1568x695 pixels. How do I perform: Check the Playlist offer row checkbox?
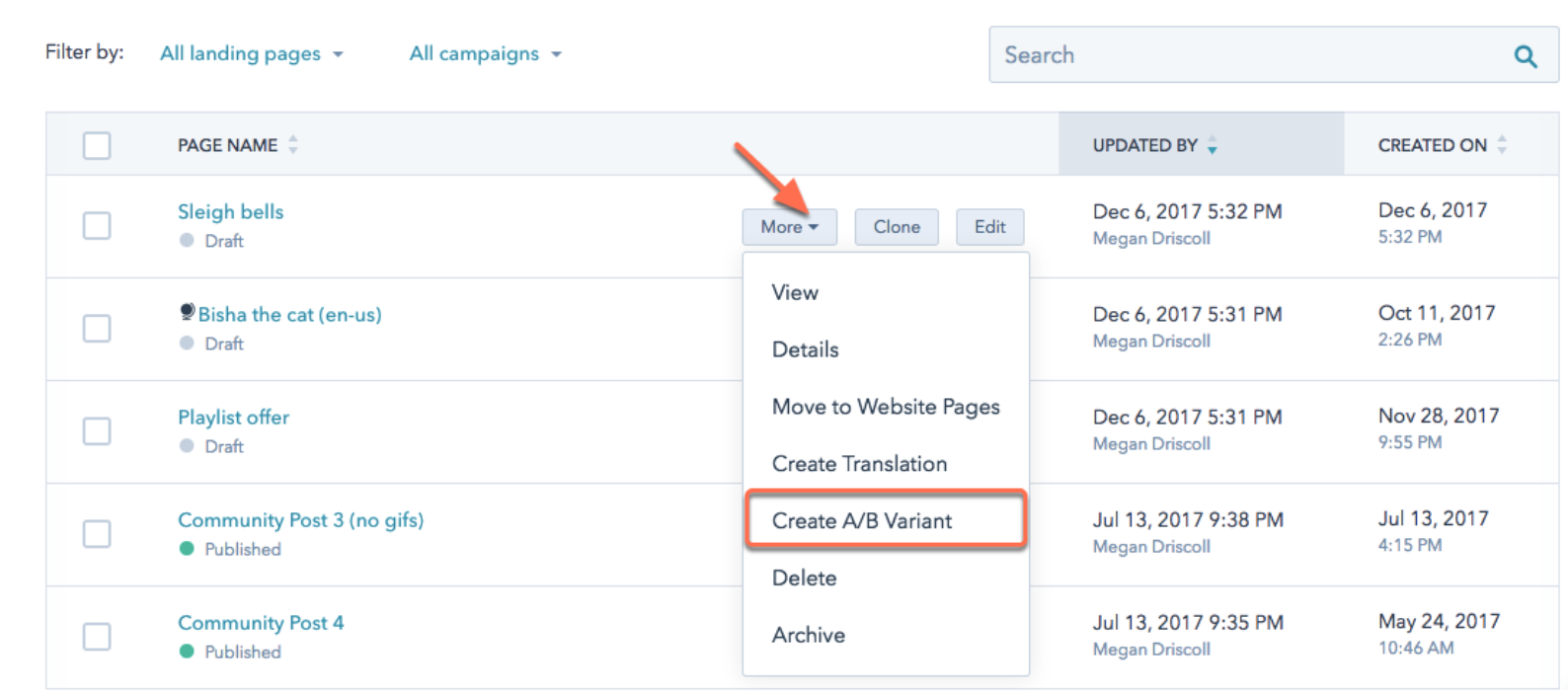tap(97, 431)
